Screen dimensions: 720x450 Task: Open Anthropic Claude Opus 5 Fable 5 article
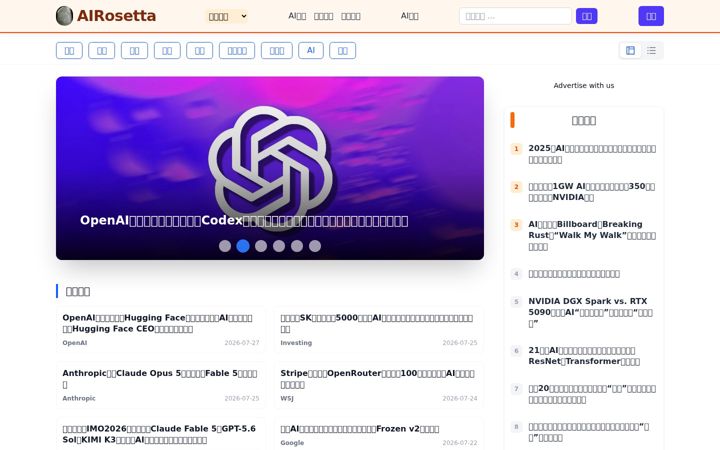(x=161, y=385)
